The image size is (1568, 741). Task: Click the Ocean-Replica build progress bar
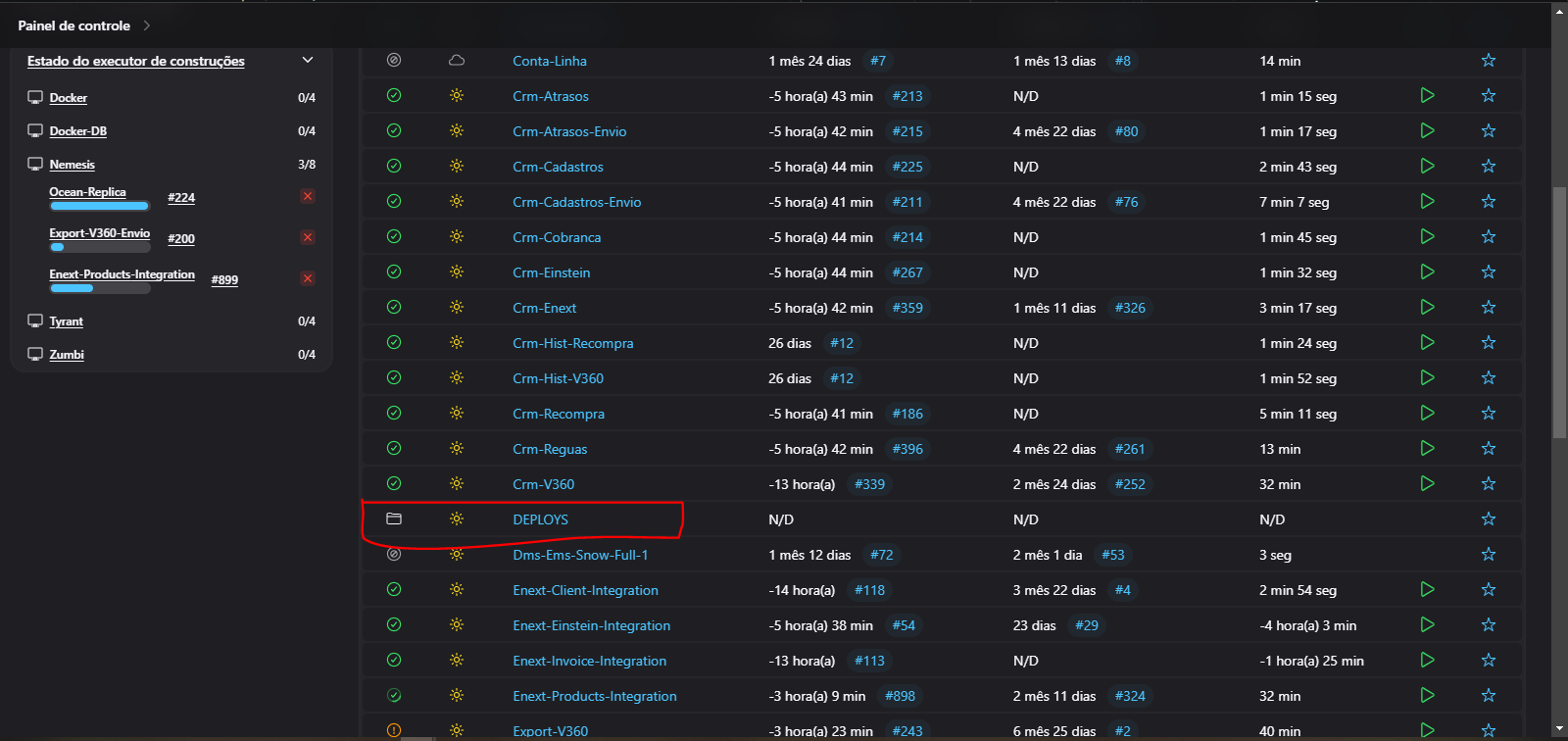pos(99,206)
